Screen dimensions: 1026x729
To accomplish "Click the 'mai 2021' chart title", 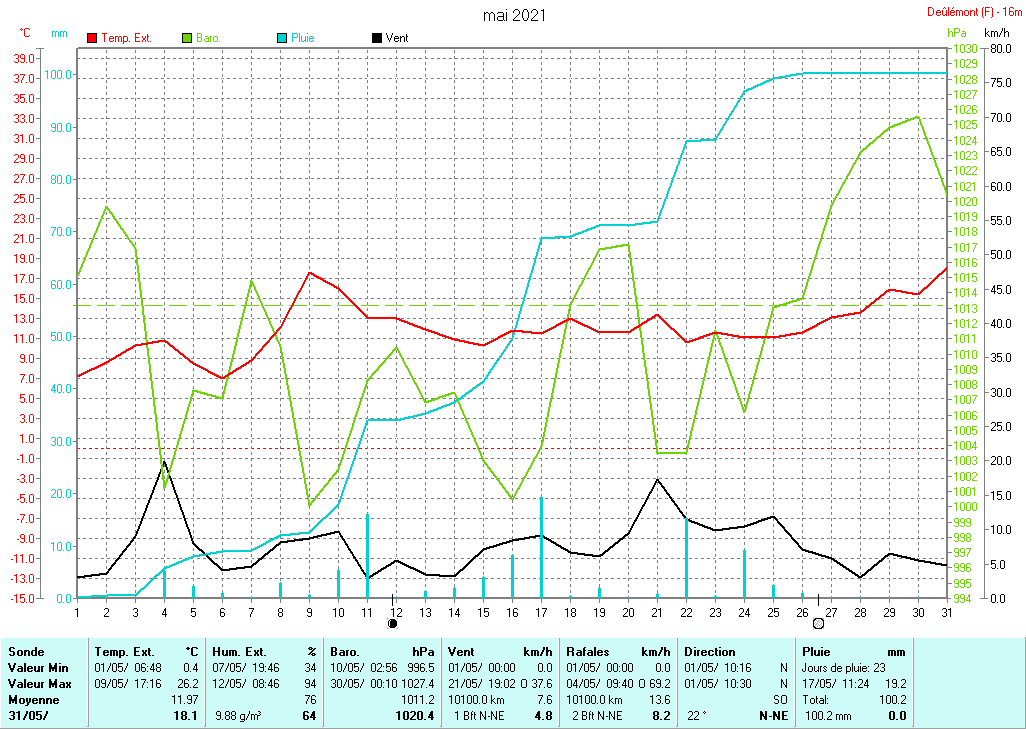I will click(x=514, y=15).
